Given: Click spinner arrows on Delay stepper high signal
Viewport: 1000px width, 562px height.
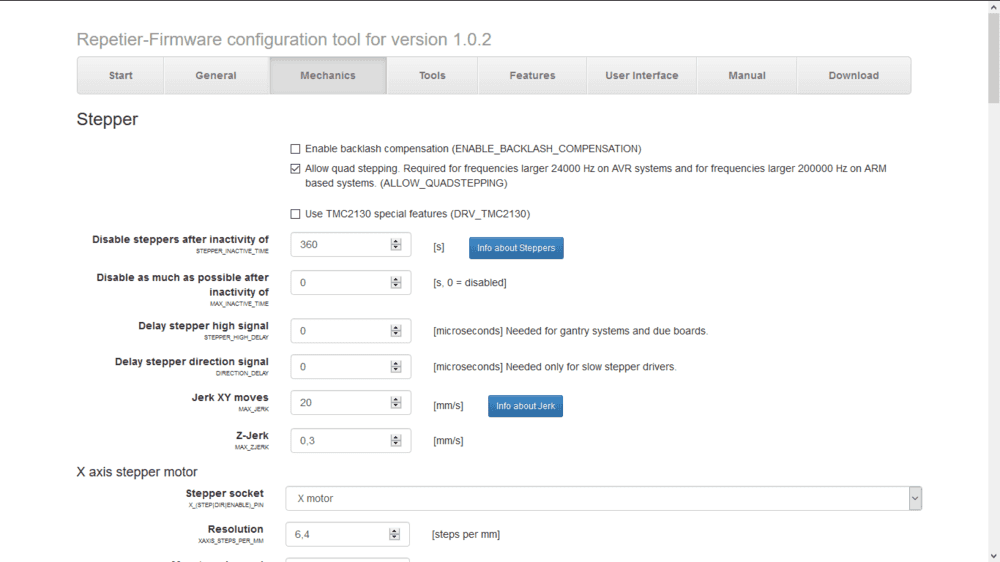Looking at the screenshot, I should 396,331.
